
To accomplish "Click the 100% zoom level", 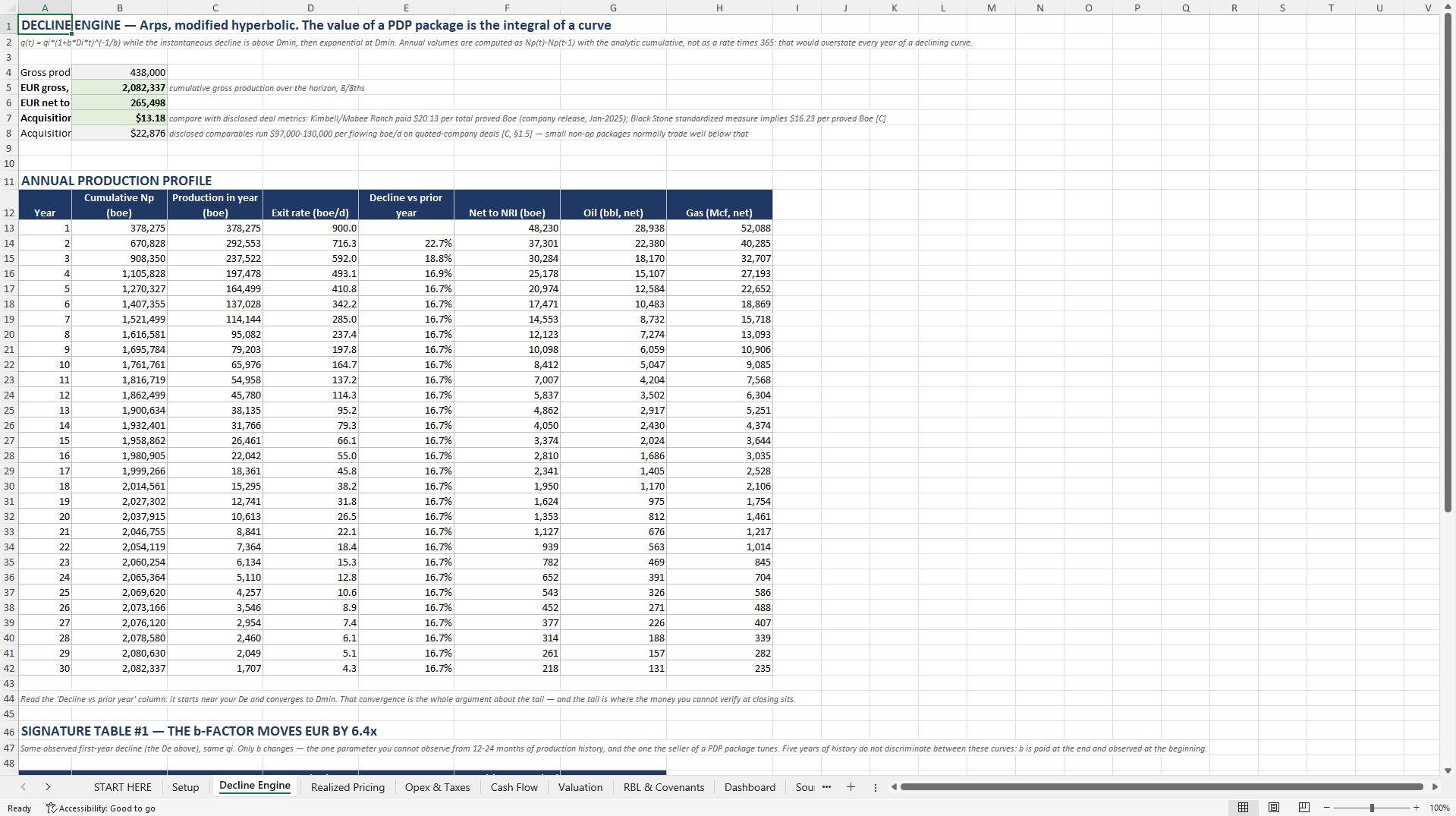I will tap(1439, 808).
